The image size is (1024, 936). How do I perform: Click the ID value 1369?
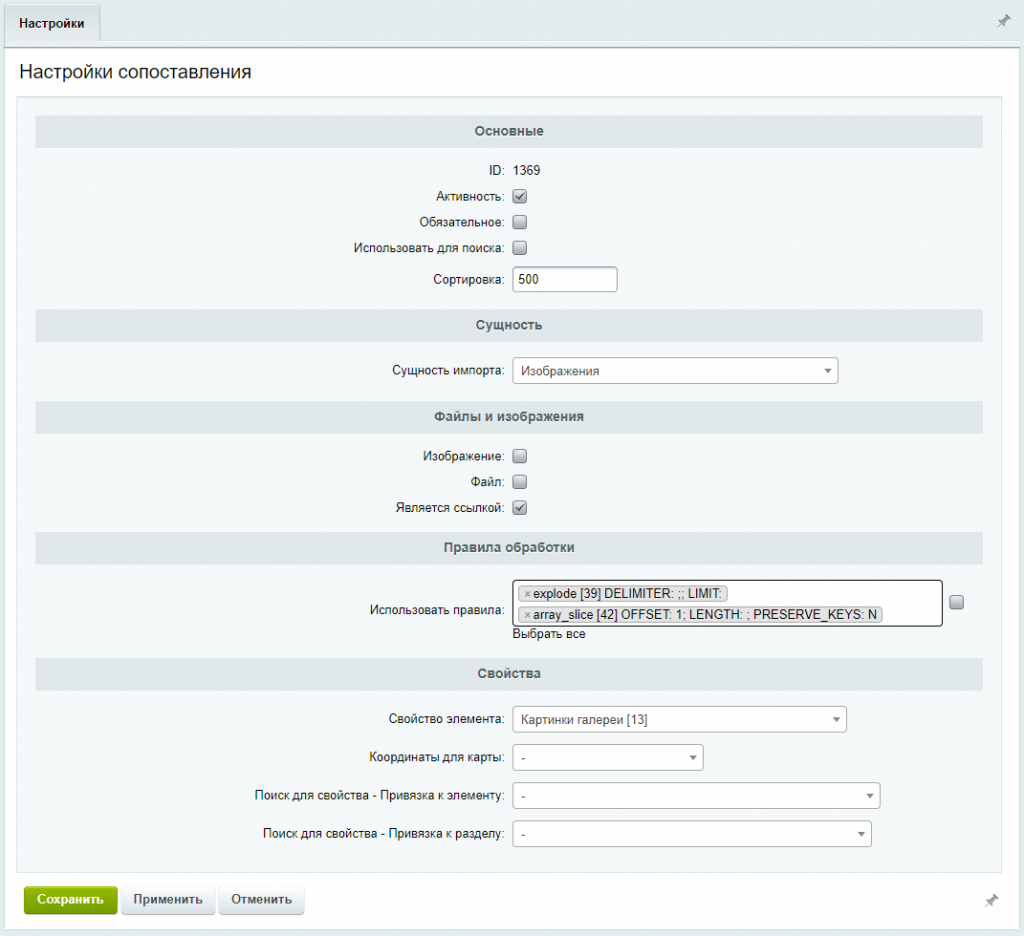(526, 170)
